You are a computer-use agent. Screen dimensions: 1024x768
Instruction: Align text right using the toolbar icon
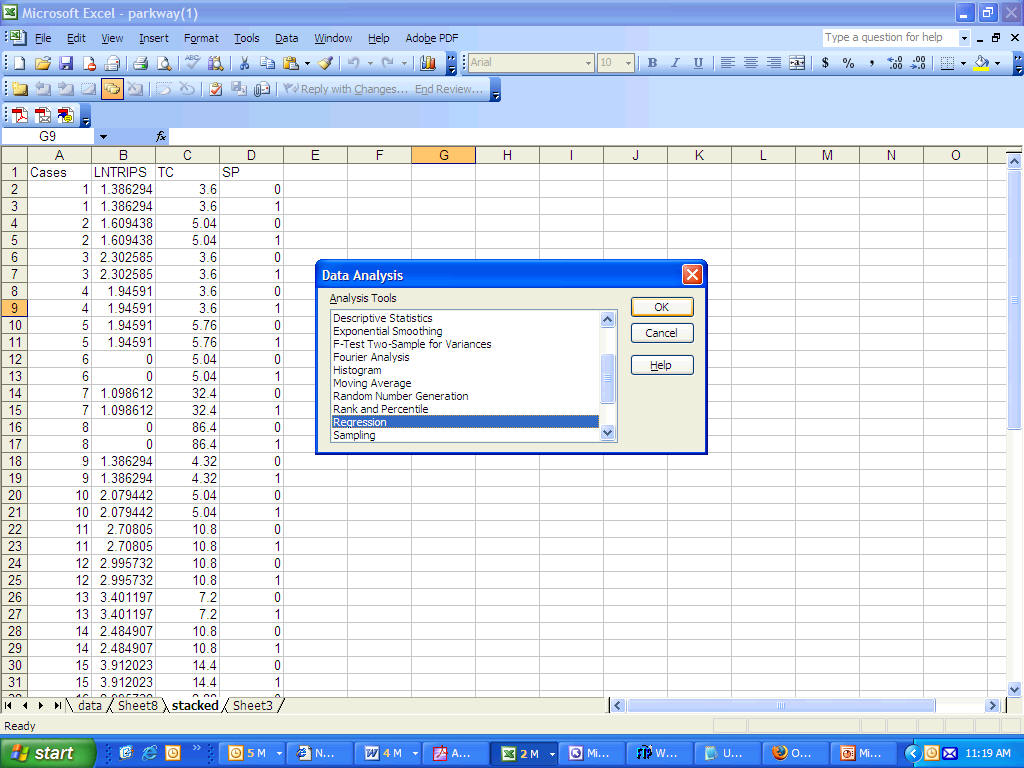pyautogui.click(x=774, y=63)
